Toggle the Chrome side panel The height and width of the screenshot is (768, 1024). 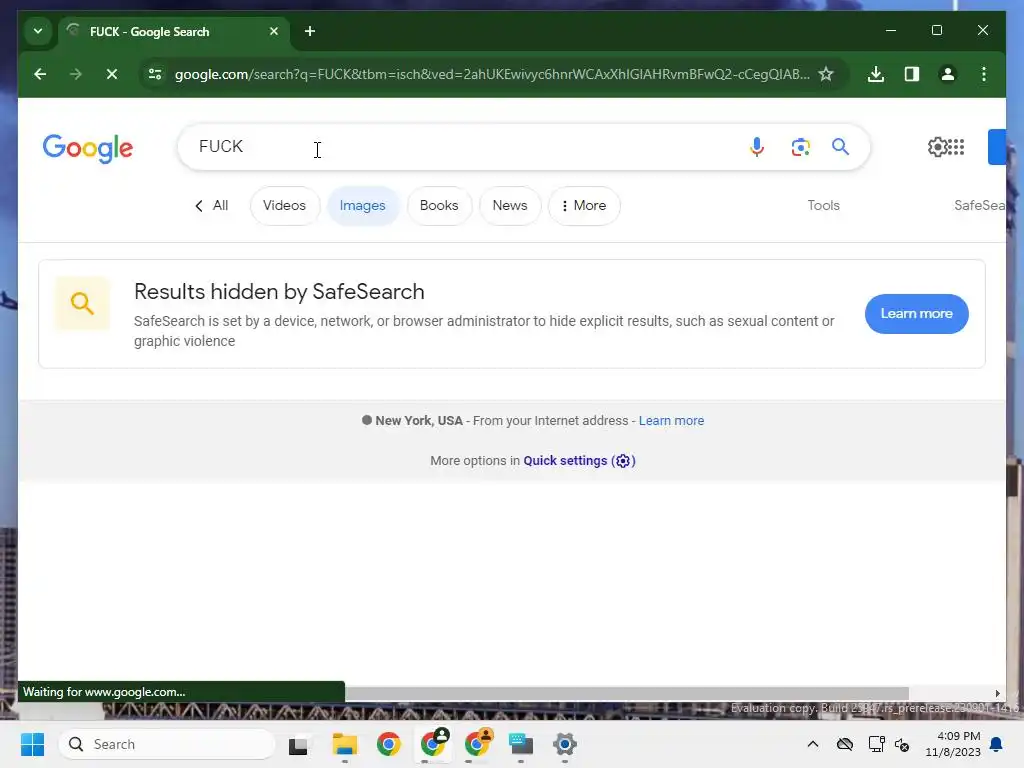(912, 74)
